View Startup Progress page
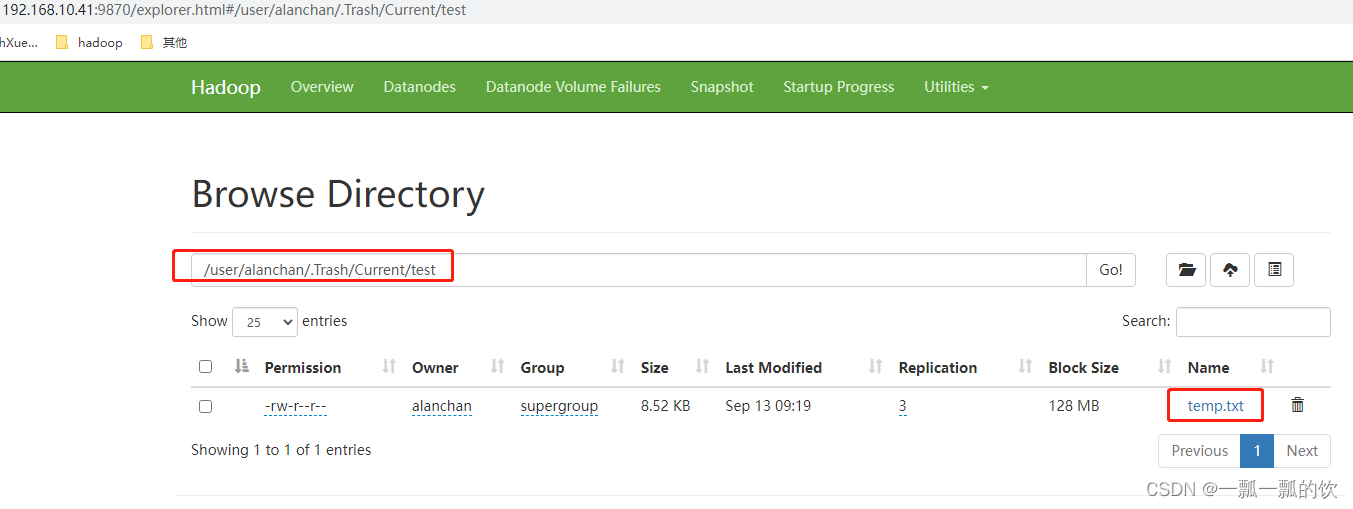The height and width of the screenshot is (509, 1353). [838, 87]
